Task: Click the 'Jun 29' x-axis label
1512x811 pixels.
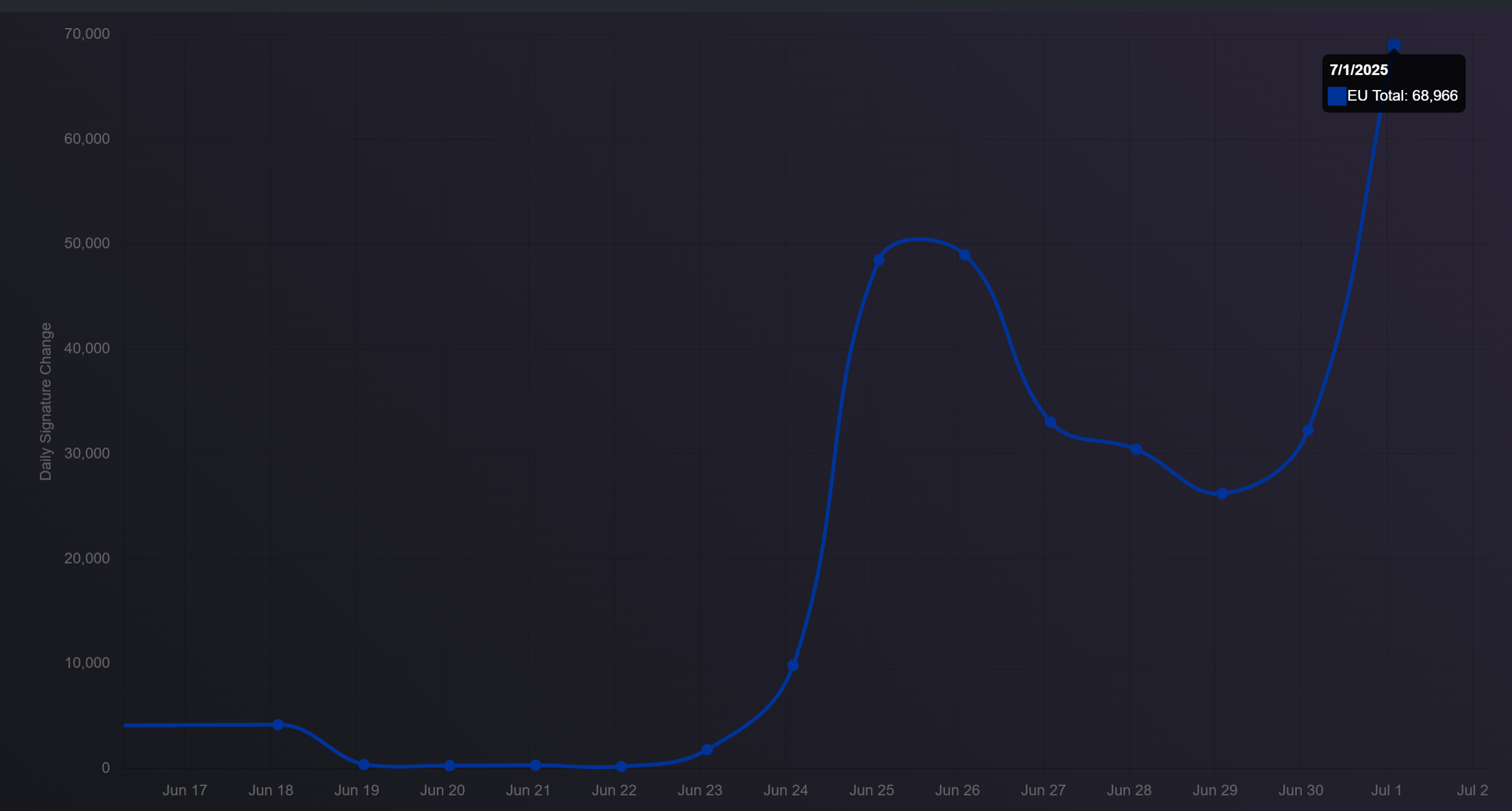Action: pos(1214,790)
